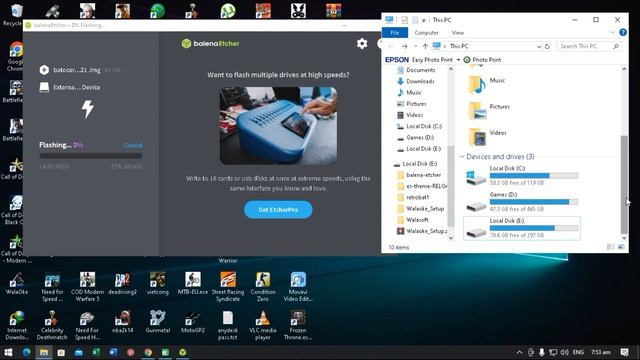Click Get EtcherPro button
Image resolution: width=640 pixels, height=360 pixels.
point(278,210)
